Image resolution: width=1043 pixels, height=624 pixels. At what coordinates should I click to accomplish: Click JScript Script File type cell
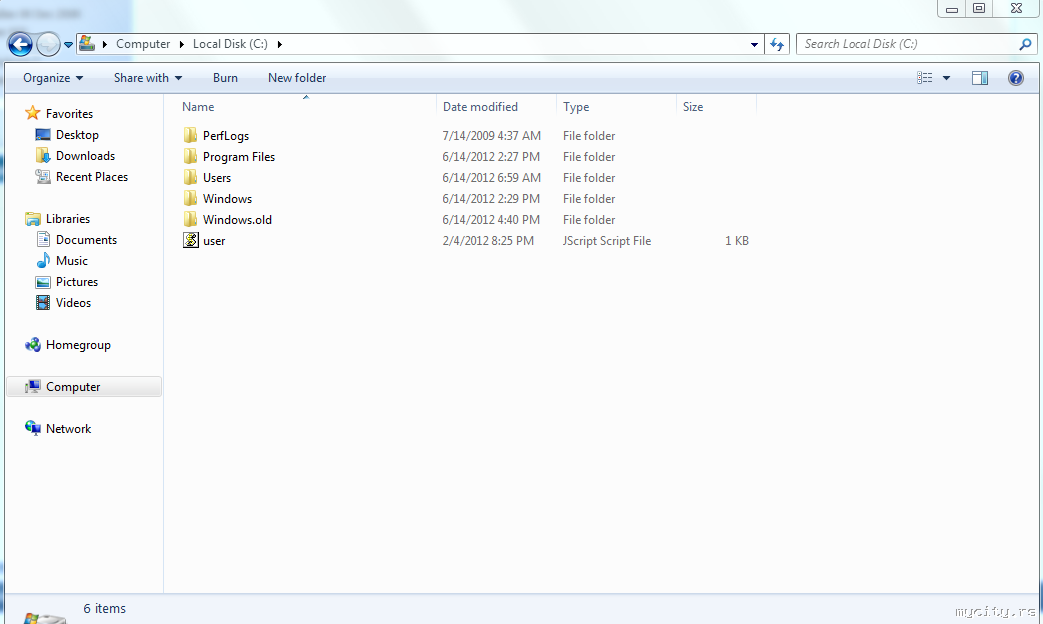point(607,241)
